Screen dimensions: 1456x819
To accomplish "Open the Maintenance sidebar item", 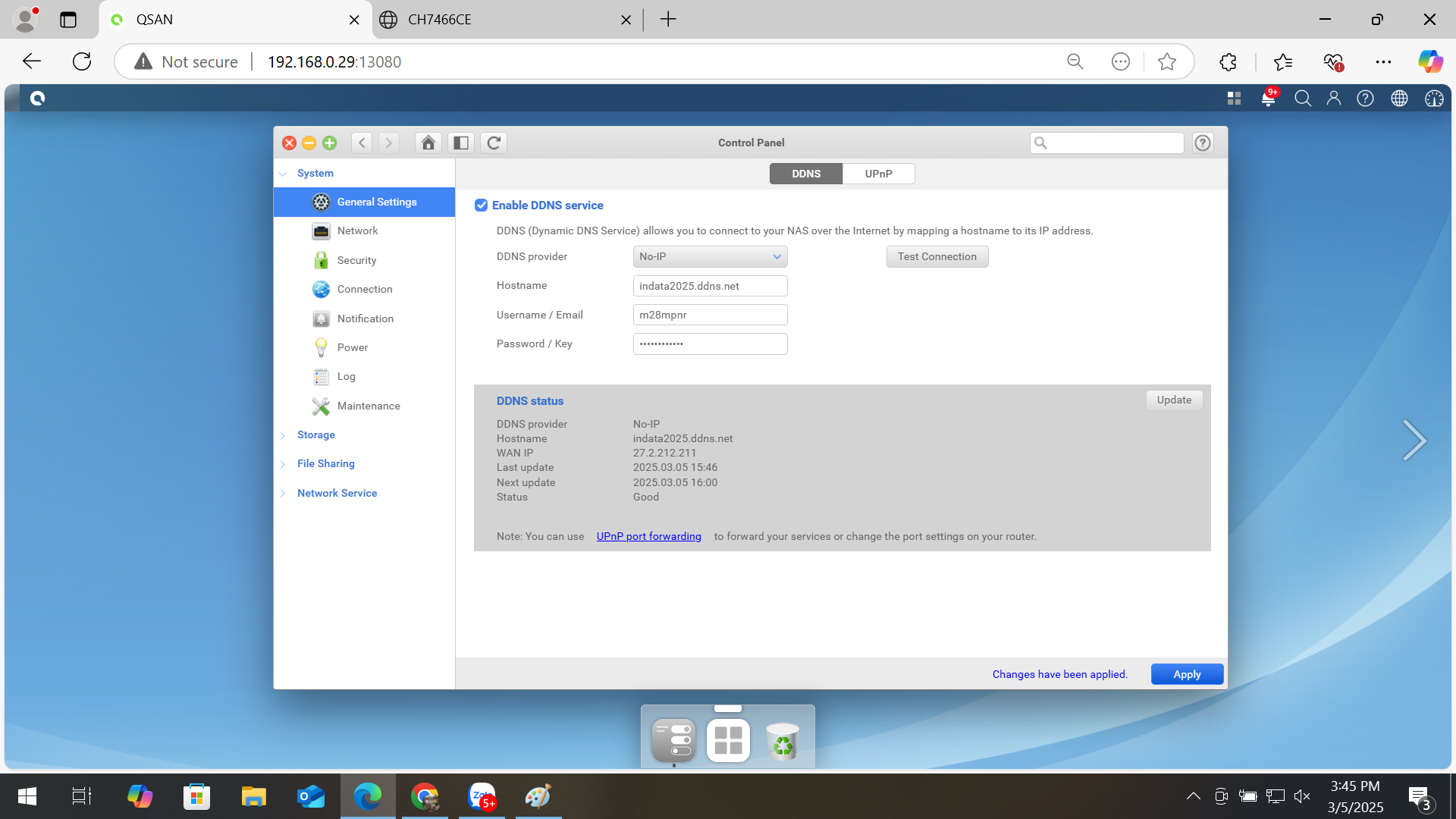I will point(368,406).
